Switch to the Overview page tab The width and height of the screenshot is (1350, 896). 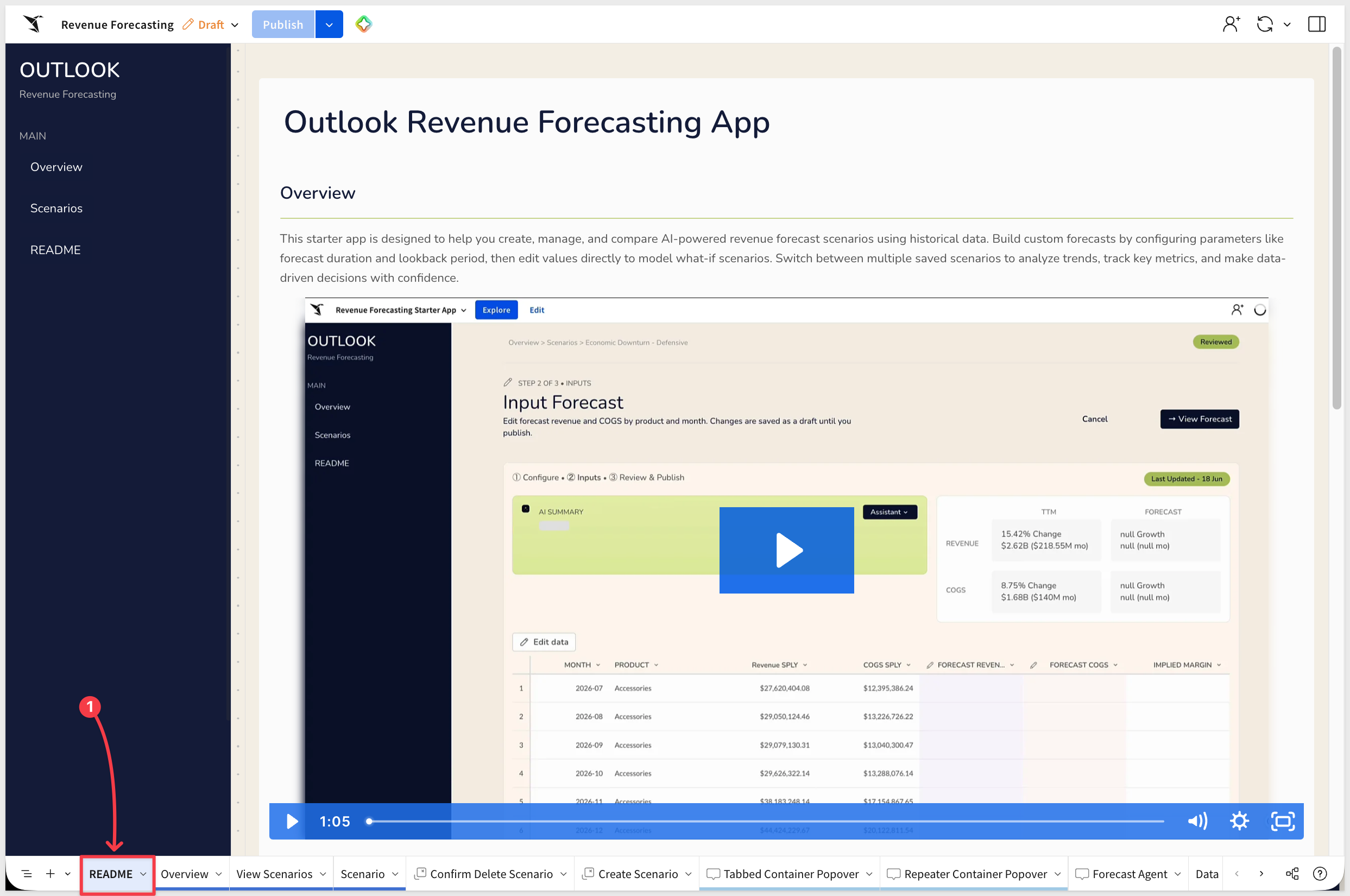(x=184, y=874)
